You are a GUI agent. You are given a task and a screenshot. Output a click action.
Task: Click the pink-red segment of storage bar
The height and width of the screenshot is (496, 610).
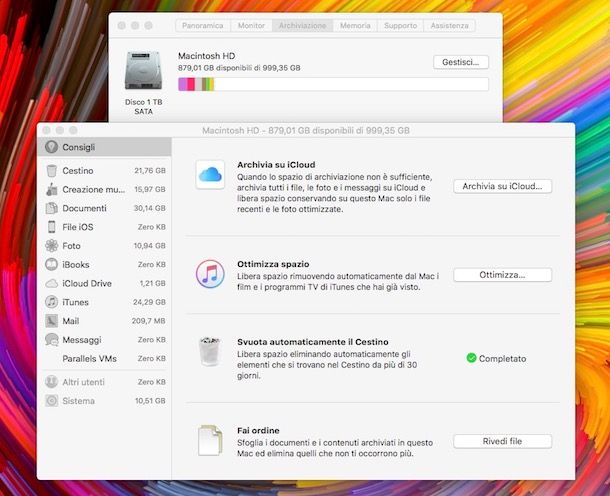coord(191,84)
